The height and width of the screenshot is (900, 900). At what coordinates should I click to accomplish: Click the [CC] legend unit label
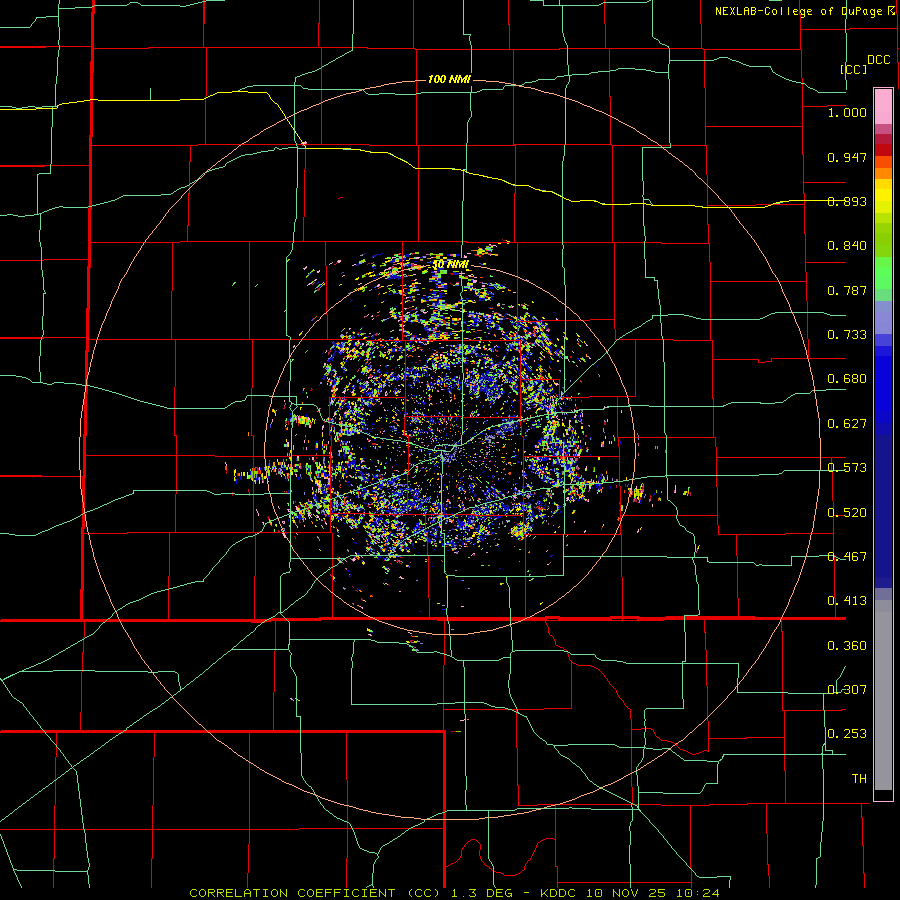click(x=854, y=69)
